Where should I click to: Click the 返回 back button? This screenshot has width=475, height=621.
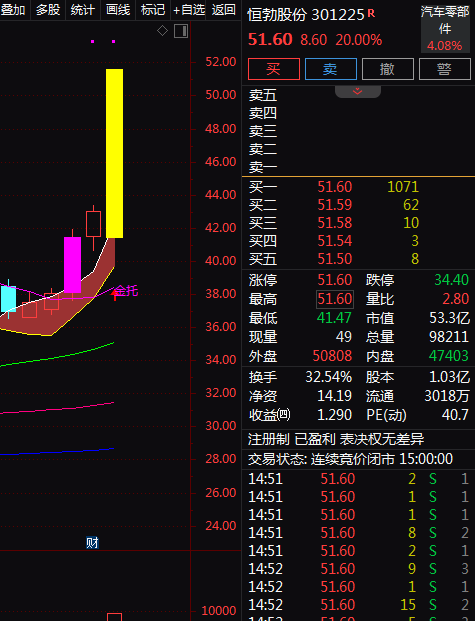(224, 10)
